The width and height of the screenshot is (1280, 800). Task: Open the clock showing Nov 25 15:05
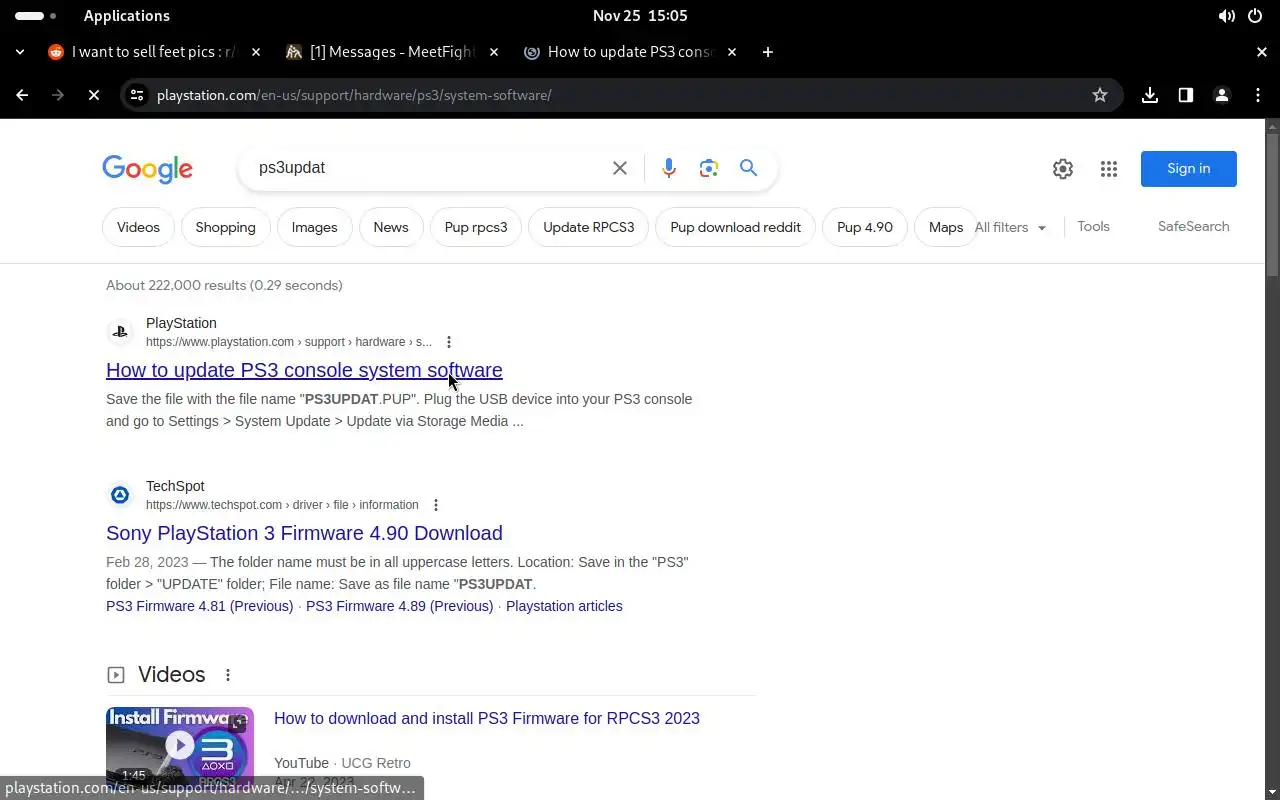640,16
